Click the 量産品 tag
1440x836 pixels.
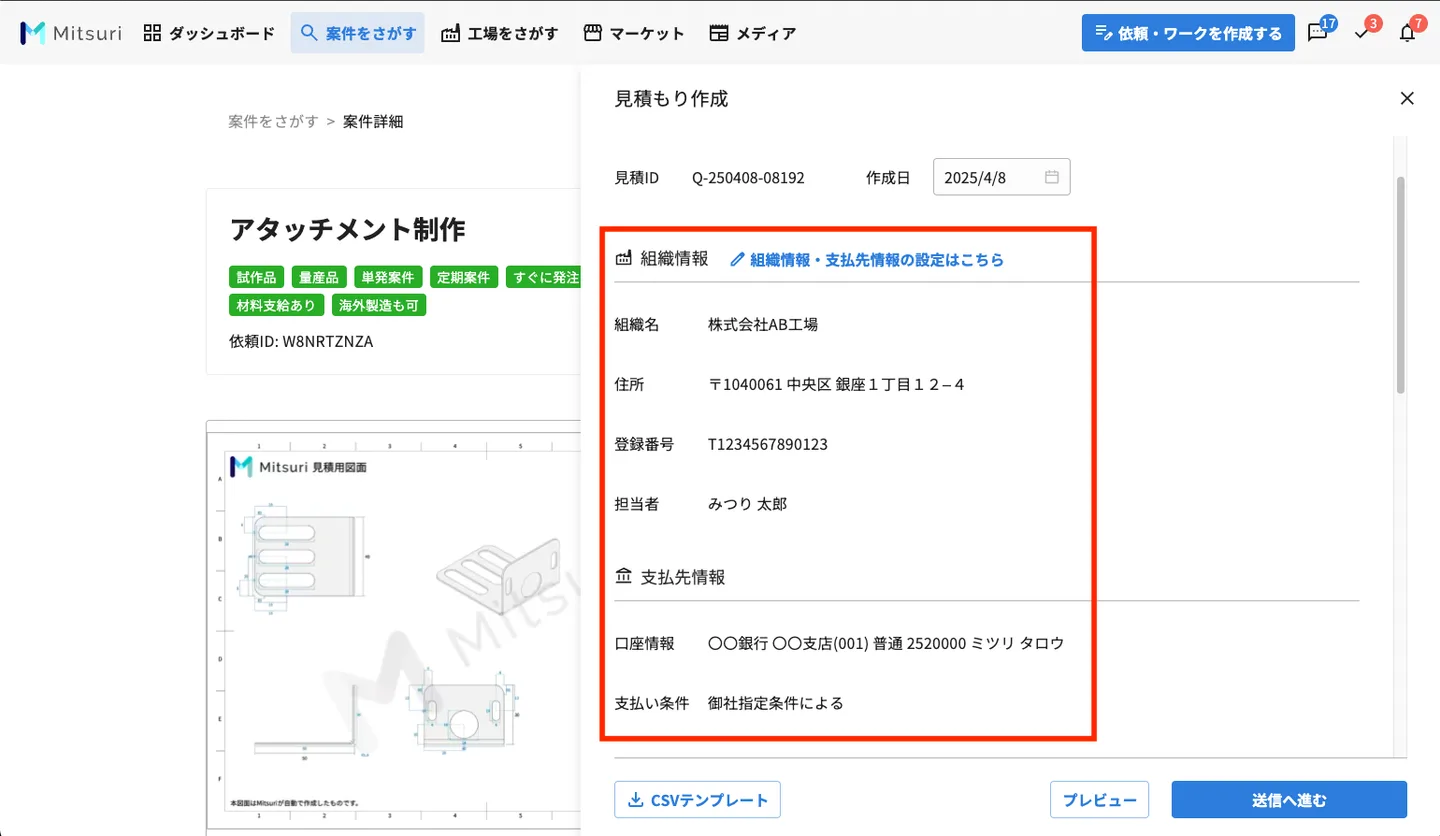[x=319, y=277]
